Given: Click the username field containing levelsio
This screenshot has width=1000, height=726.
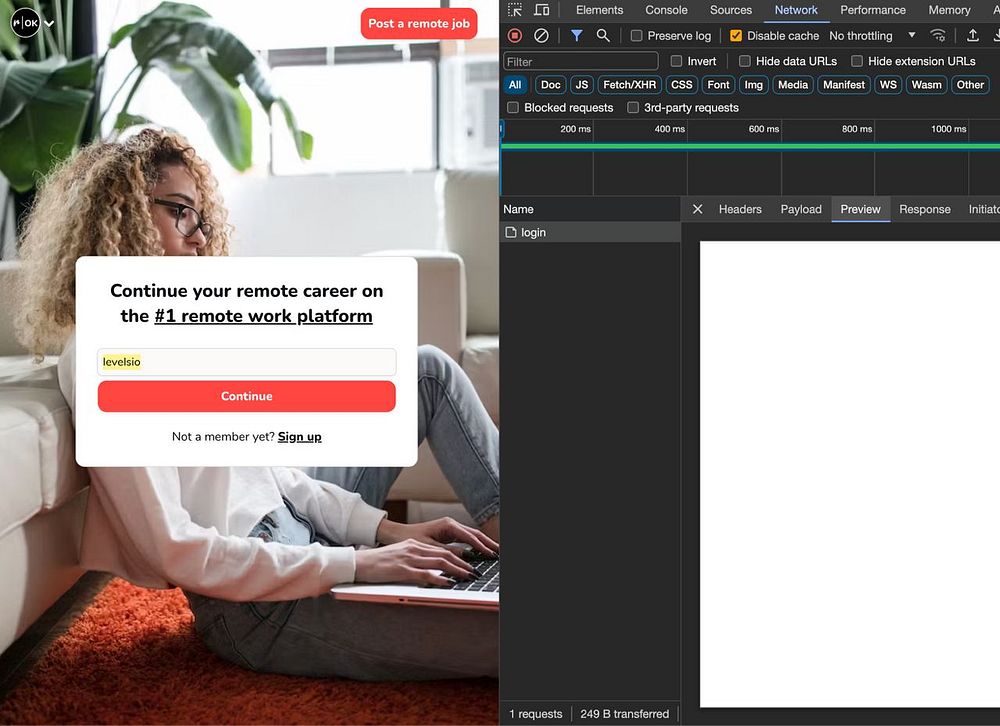Looking at the screenshot, I should click(247, 362).
